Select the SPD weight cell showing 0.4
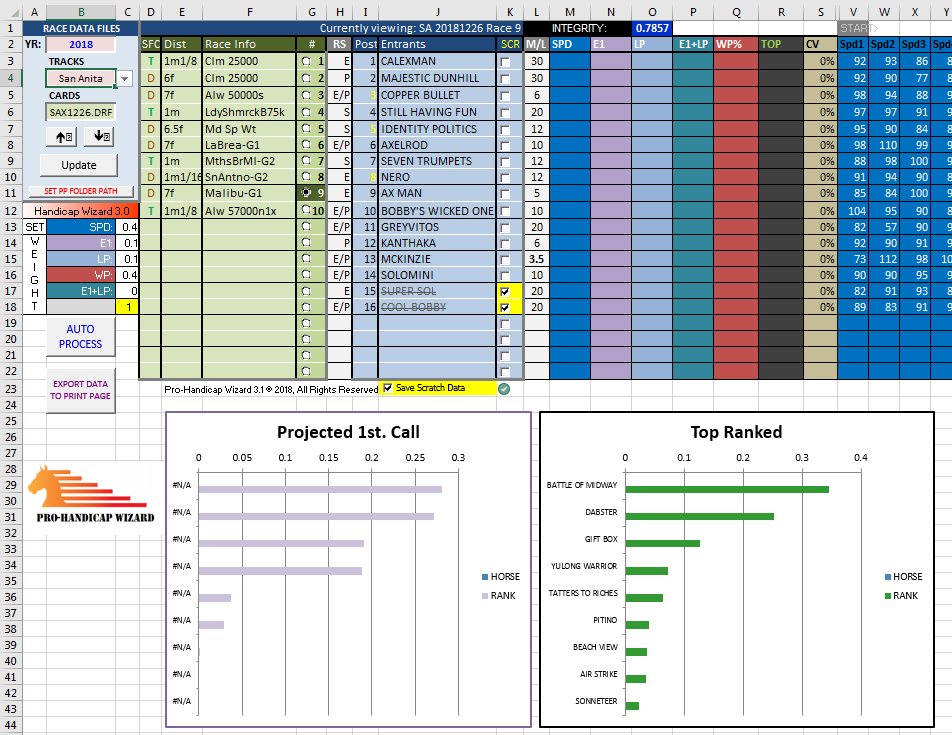 point(127,227)
